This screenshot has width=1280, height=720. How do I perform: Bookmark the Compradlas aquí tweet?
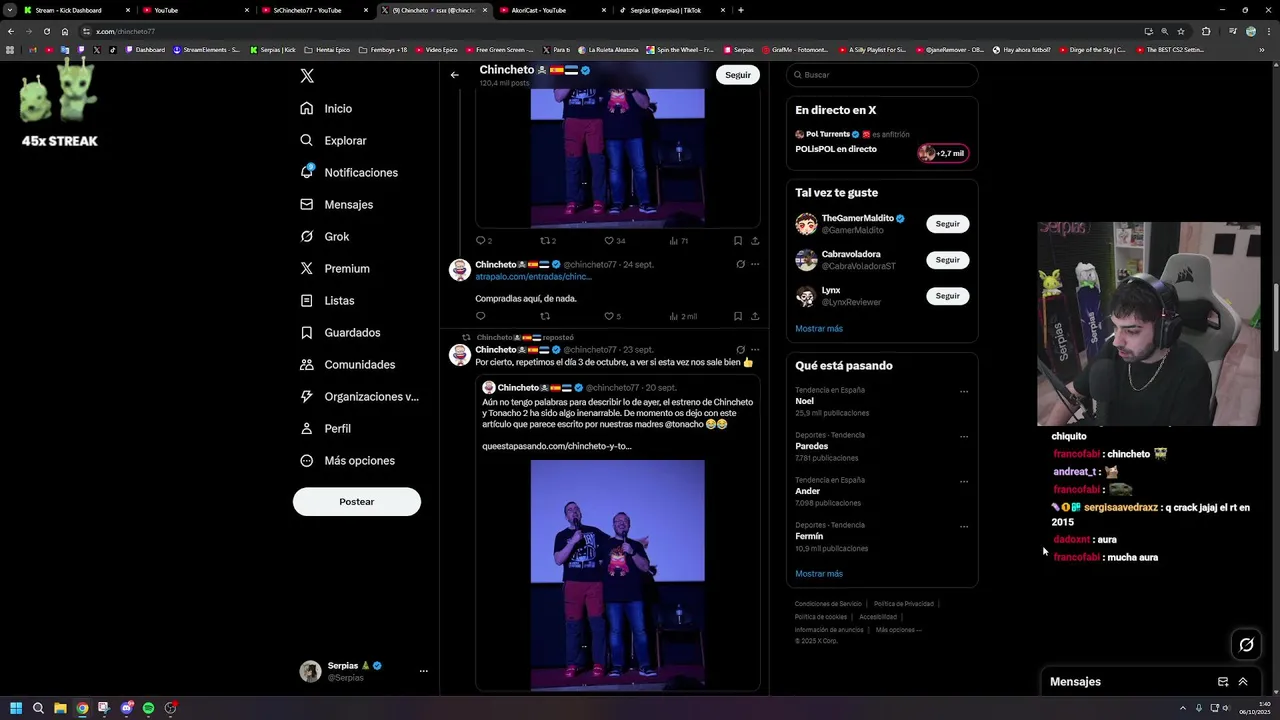coord(738,316)
